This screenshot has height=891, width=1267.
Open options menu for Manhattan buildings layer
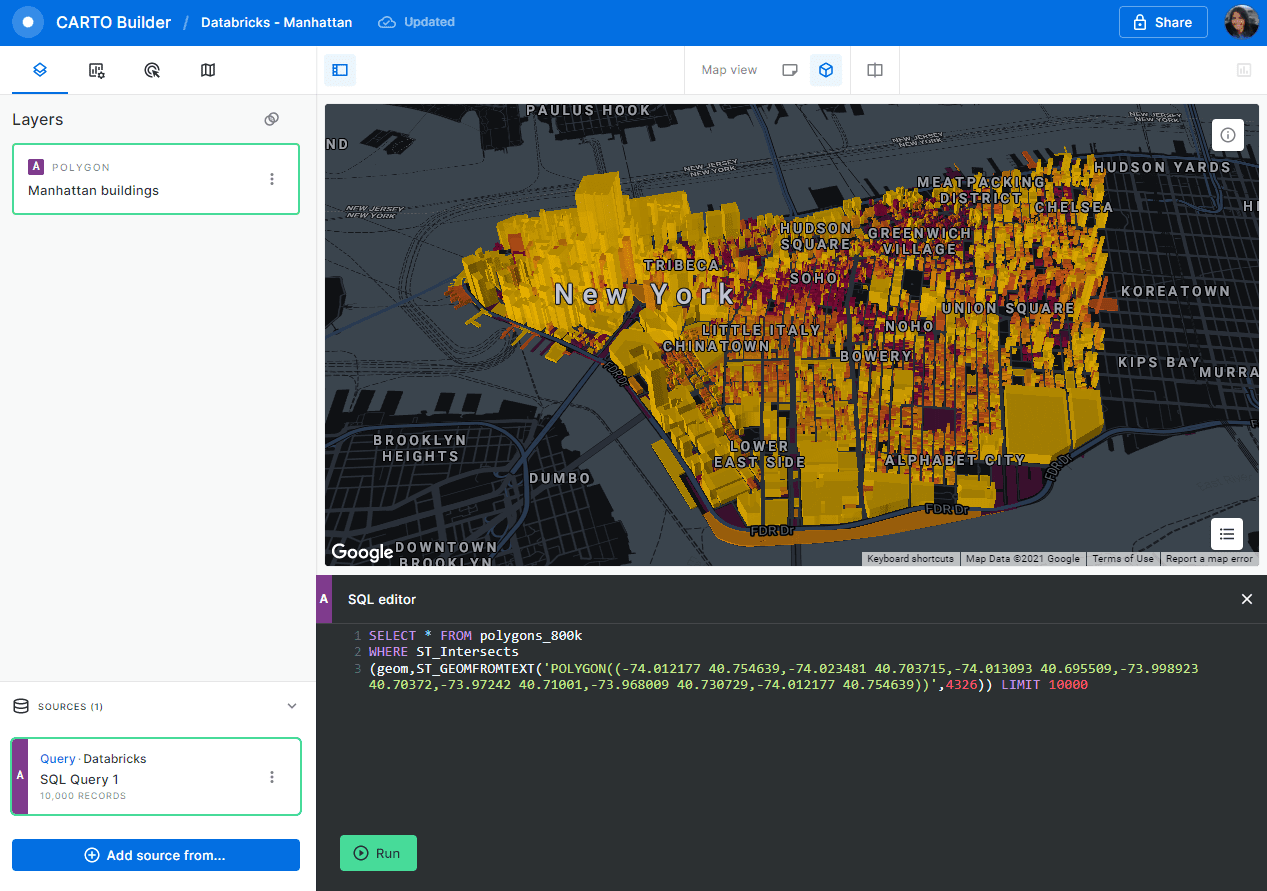pyautogui.click(x=271, y=178)
